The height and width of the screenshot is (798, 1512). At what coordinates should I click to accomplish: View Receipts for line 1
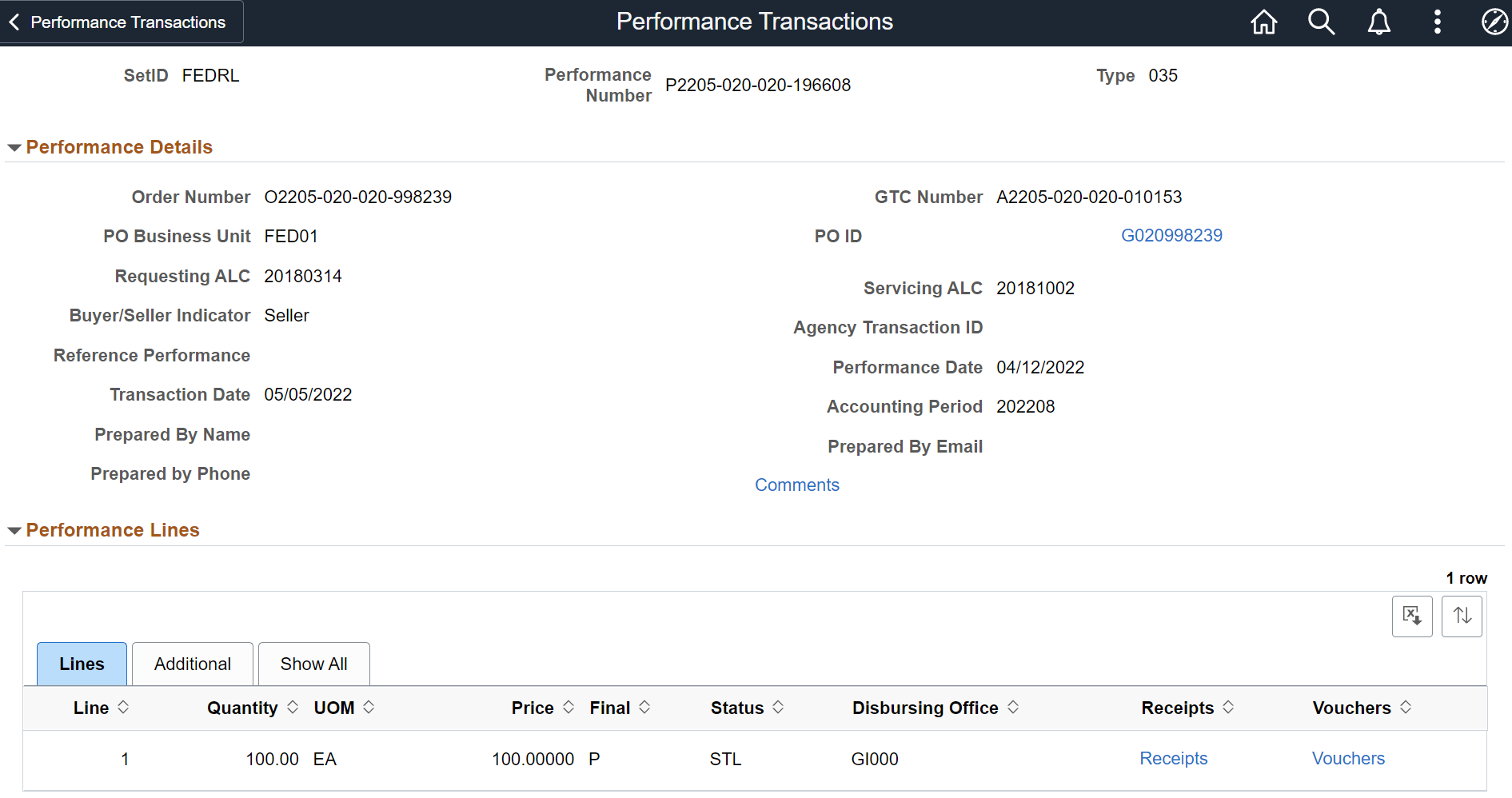point(1173,758)
